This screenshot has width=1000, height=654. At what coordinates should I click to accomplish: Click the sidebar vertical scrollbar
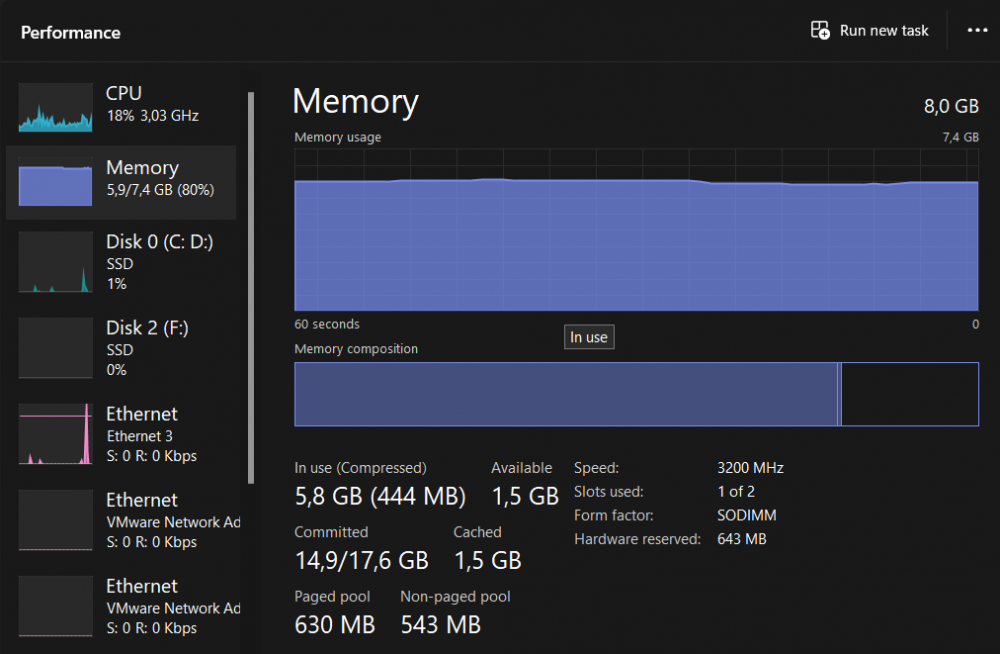click(251, 288)
